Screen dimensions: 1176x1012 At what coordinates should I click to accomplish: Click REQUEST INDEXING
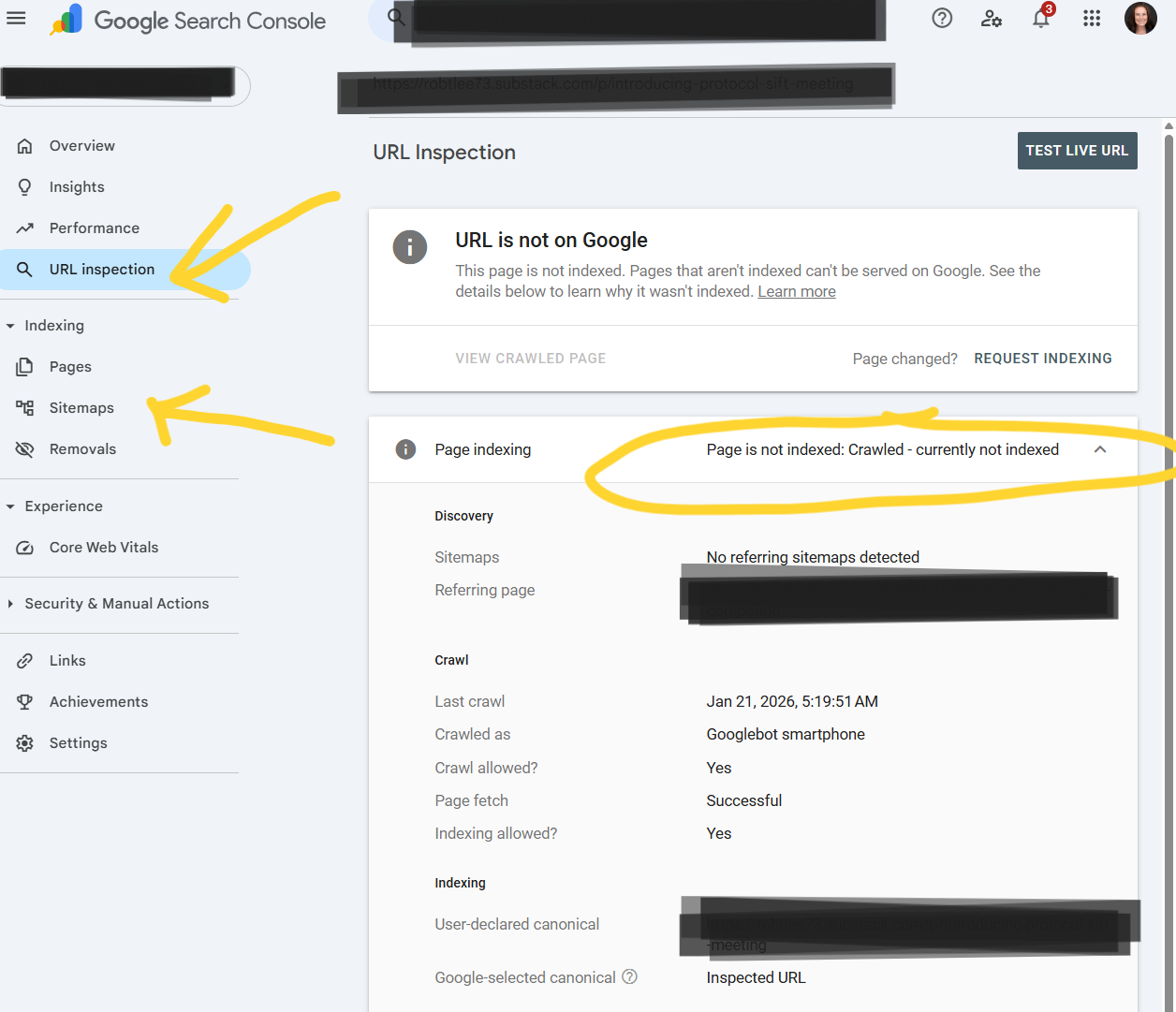(1043, 359)
